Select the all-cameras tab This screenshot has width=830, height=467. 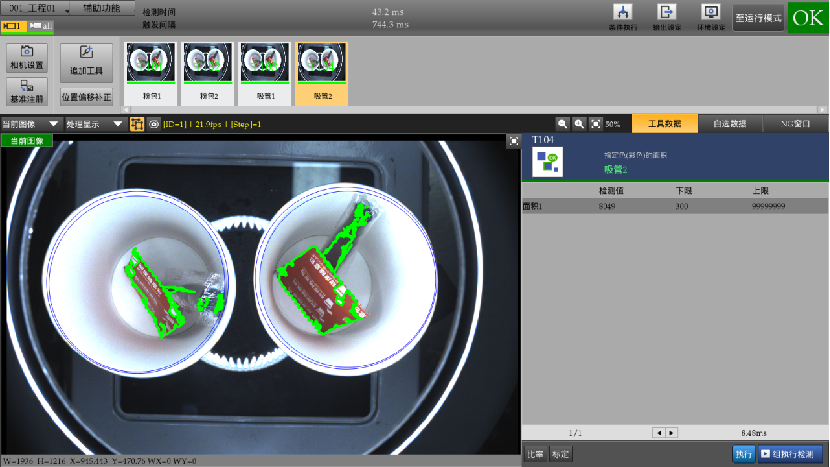click(x=40, y=26)
